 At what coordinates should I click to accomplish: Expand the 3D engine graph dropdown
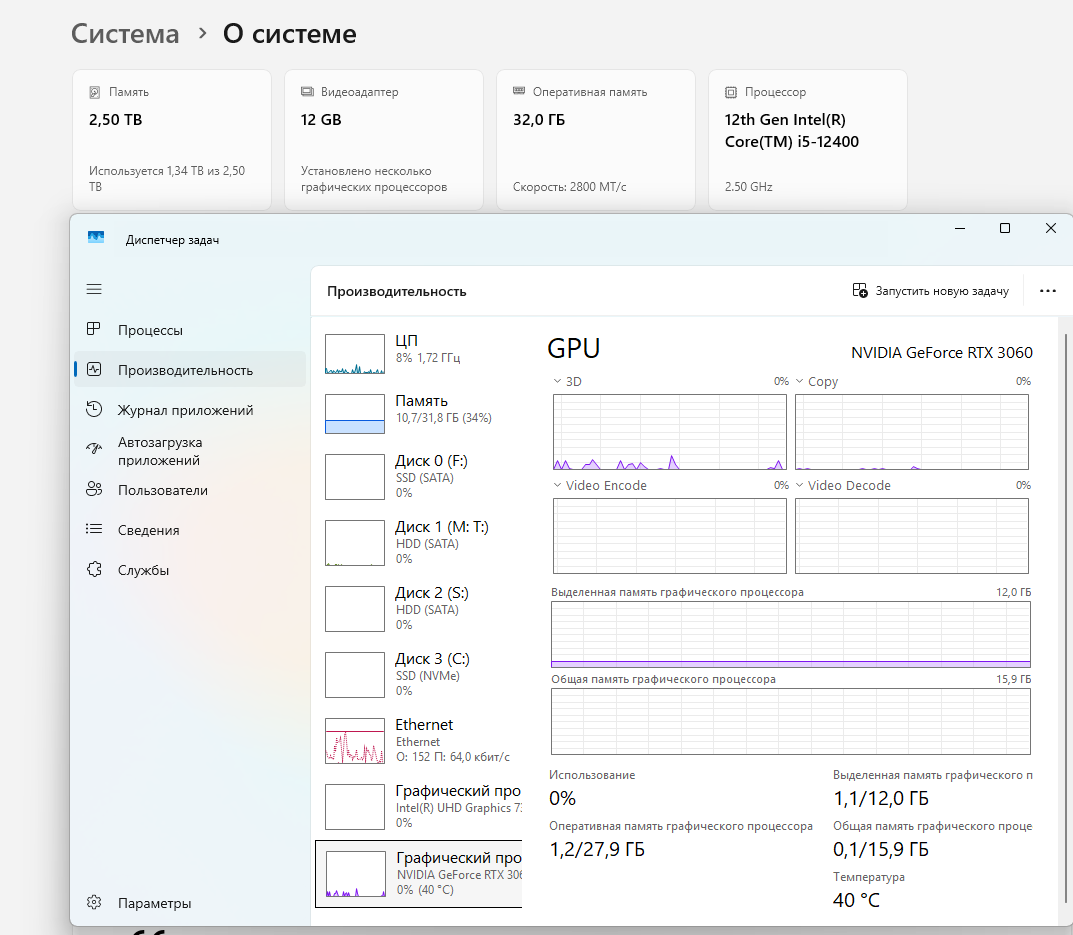[x=558, y=382]
